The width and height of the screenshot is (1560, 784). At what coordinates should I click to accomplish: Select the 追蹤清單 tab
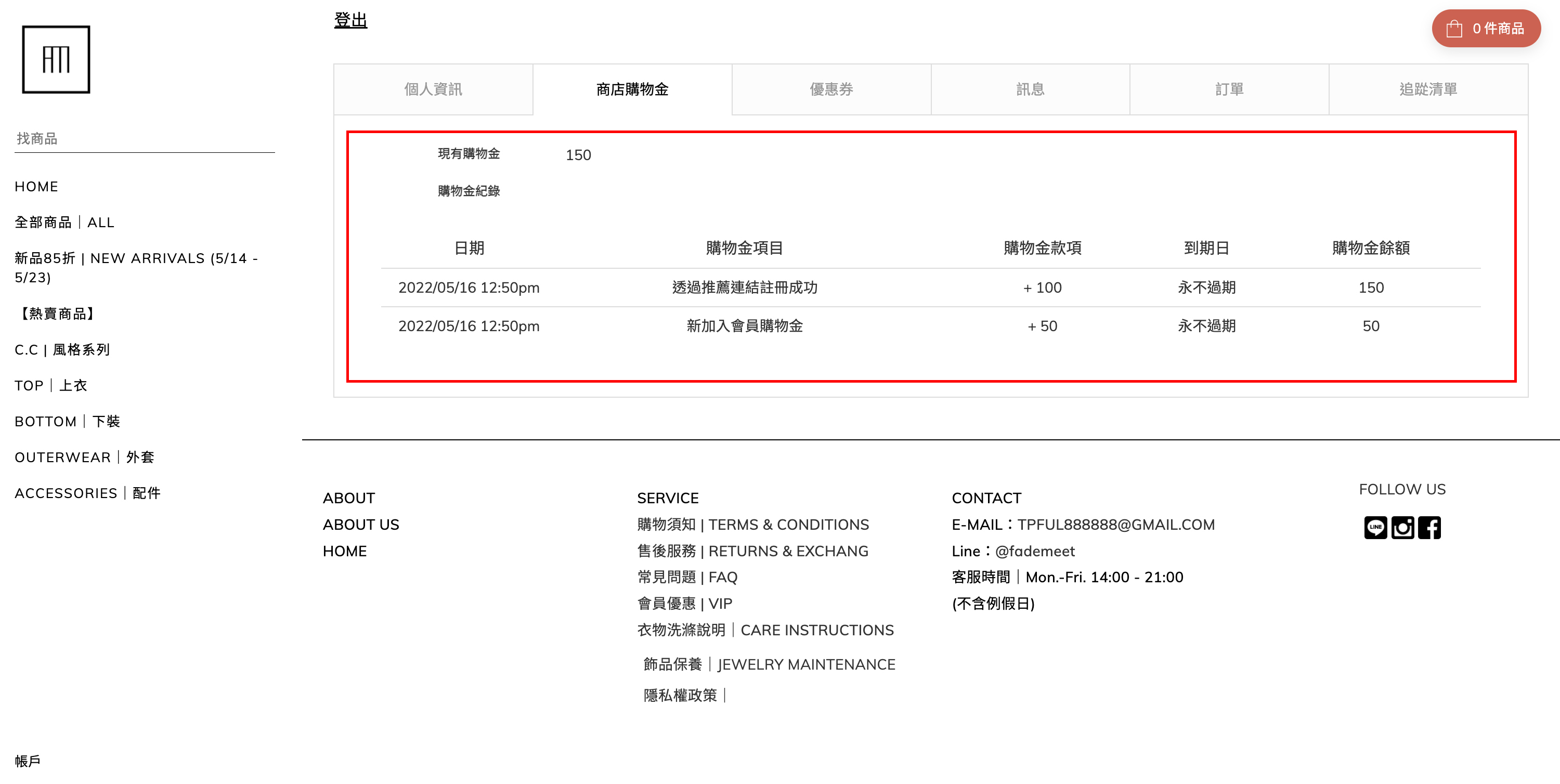tap(1428, 89)
